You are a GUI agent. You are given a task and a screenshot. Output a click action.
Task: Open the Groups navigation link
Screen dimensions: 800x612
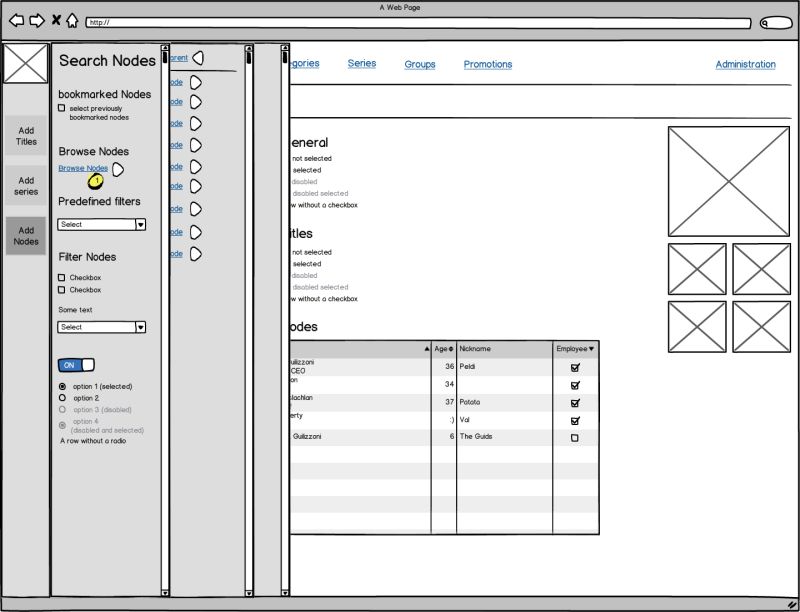coord(420,64)
